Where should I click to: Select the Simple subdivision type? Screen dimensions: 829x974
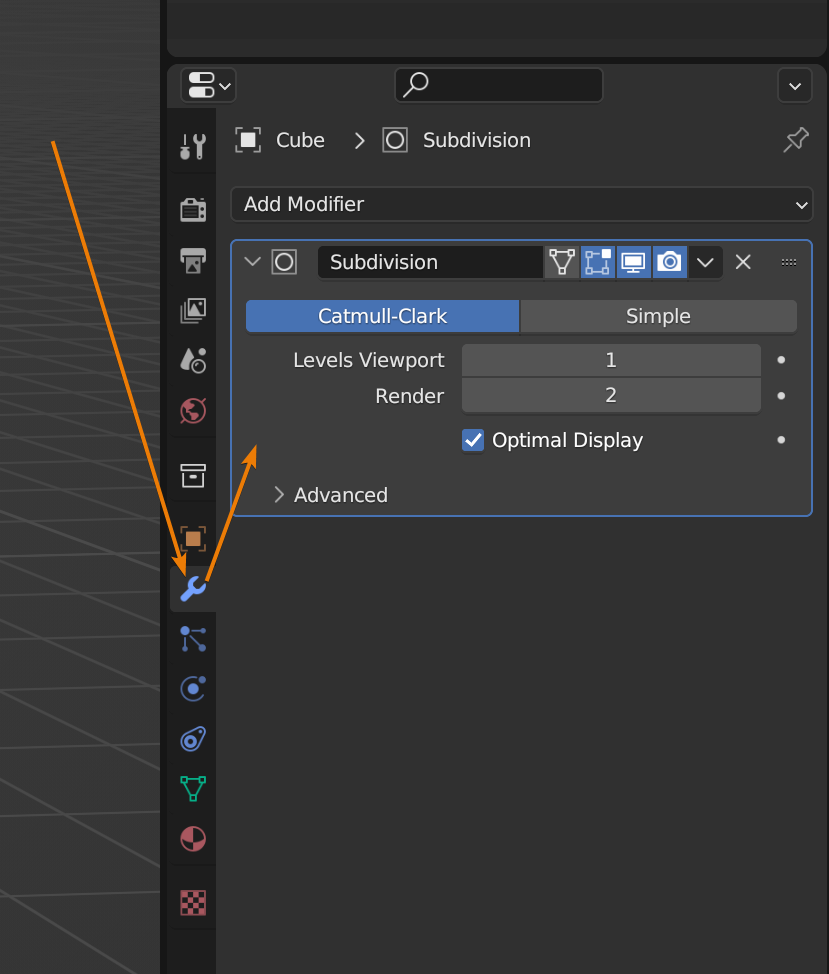(658, 316)
